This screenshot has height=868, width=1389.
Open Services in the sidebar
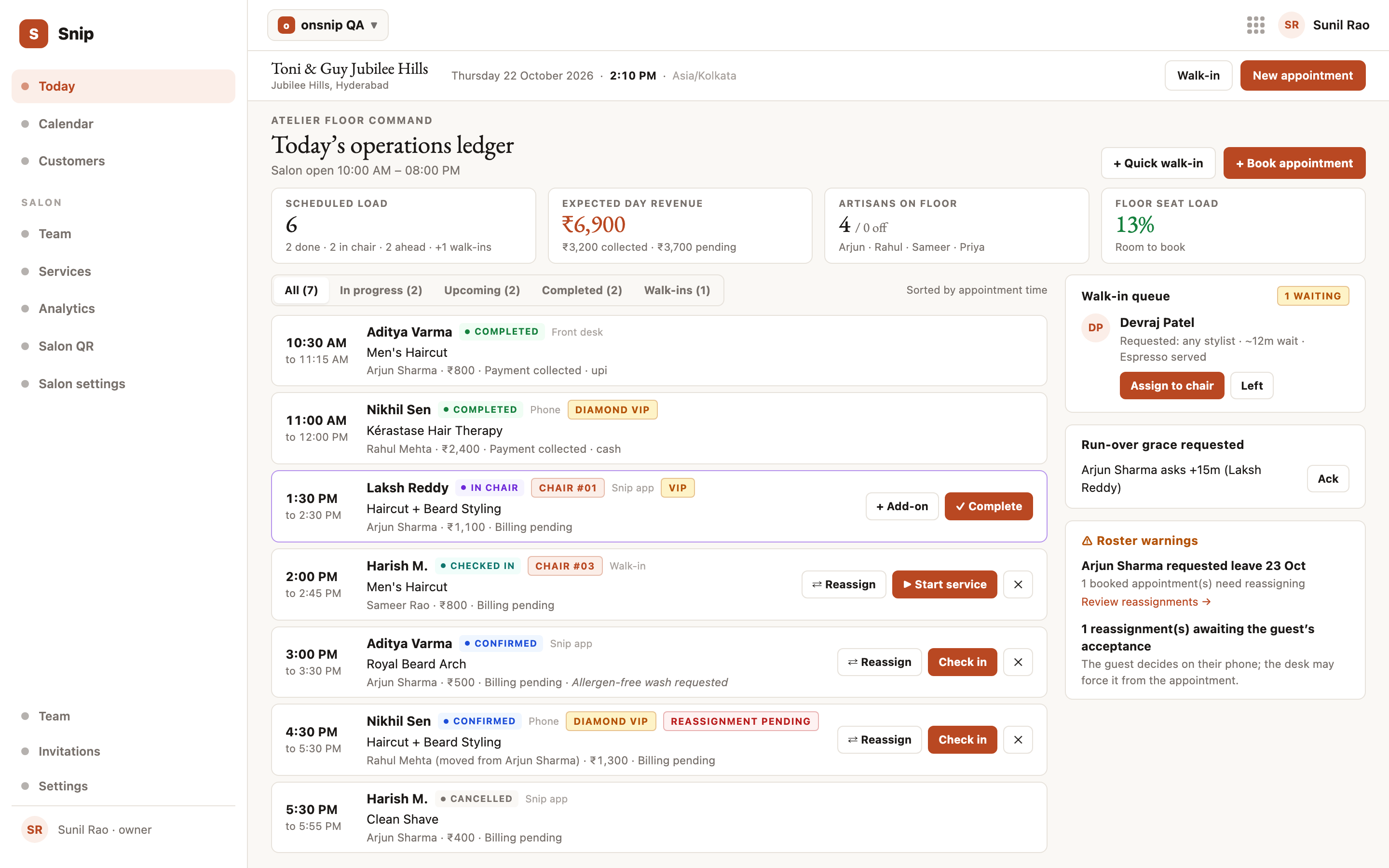[123, 271]
